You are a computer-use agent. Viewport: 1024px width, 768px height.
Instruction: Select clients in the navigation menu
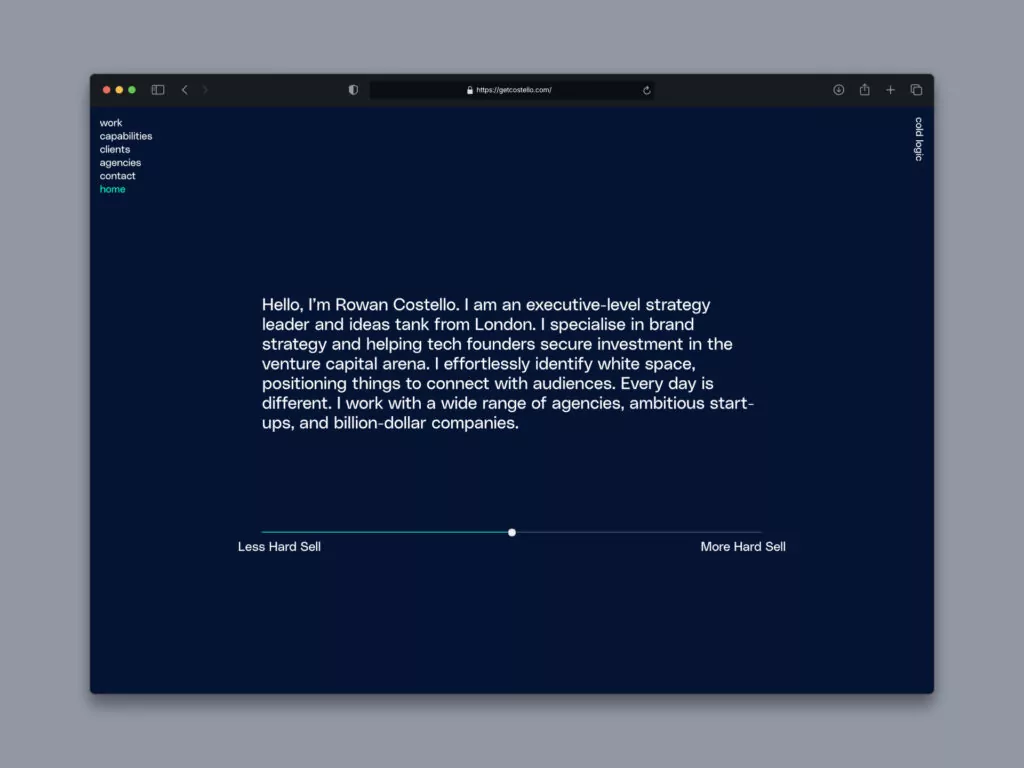115,149
